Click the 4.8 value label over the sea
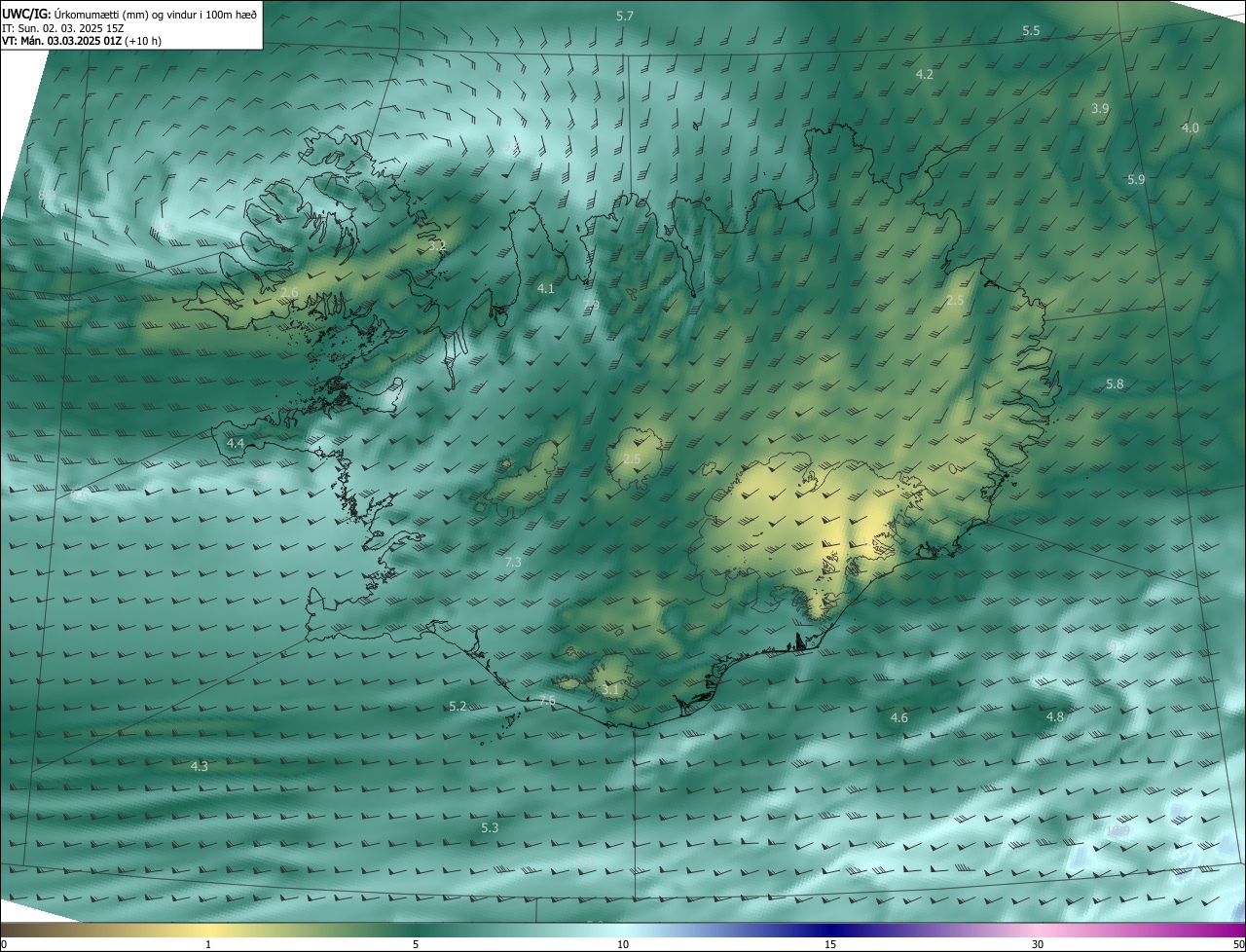Image resolution: width=1246 pixels, height=952 pixels. [1054, 717]
